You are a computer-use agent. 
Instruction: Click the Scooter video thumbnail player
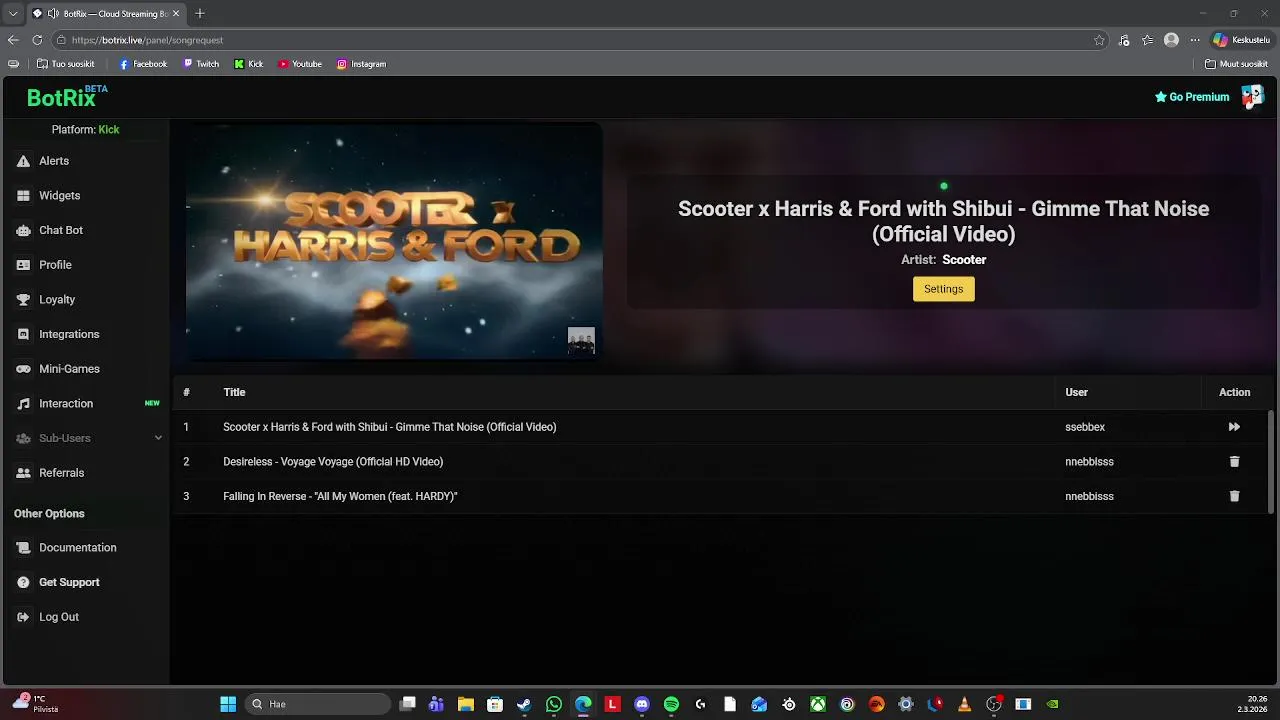tap(394, 241)
